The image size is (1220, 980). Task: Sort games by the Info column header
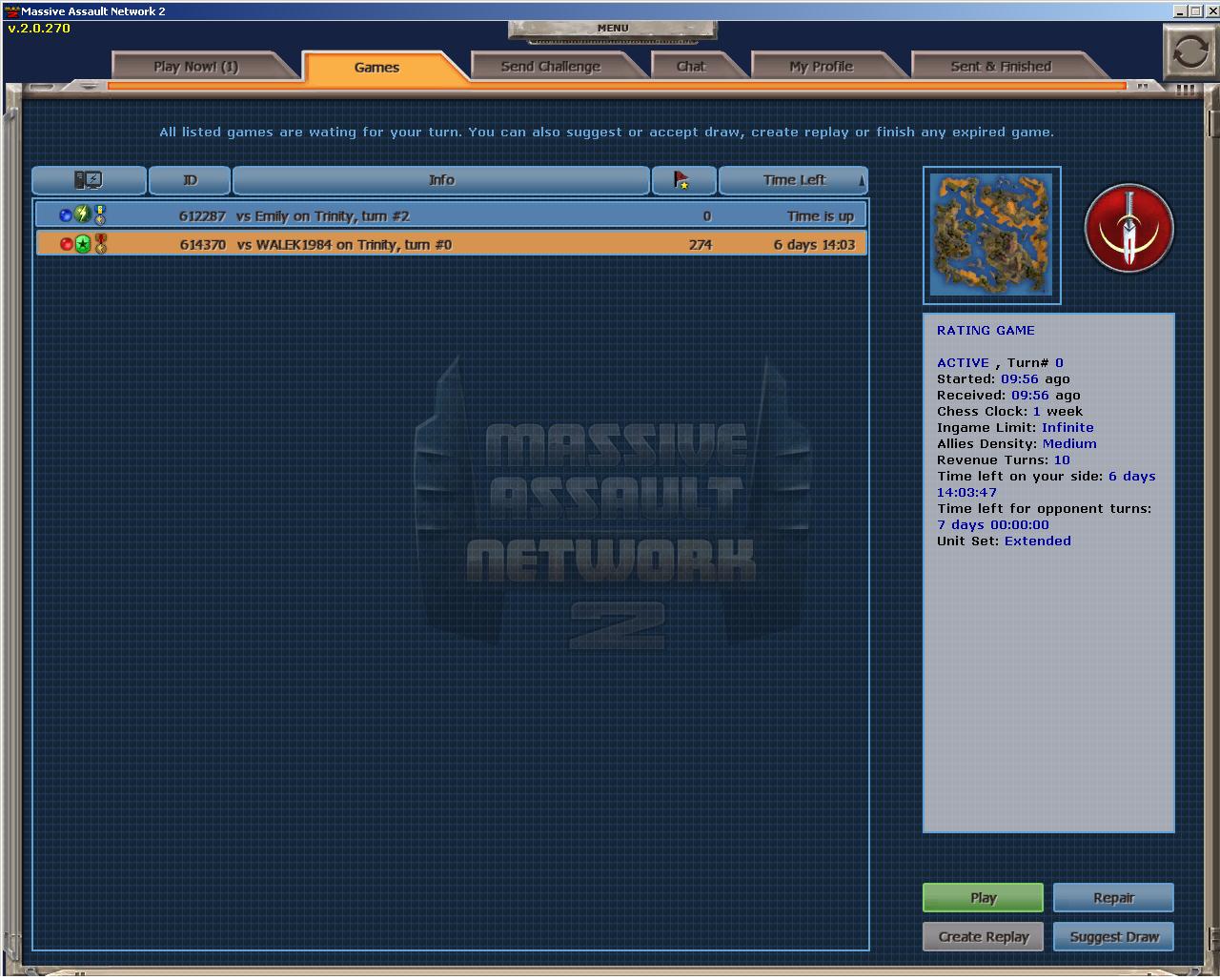point(441,179)
